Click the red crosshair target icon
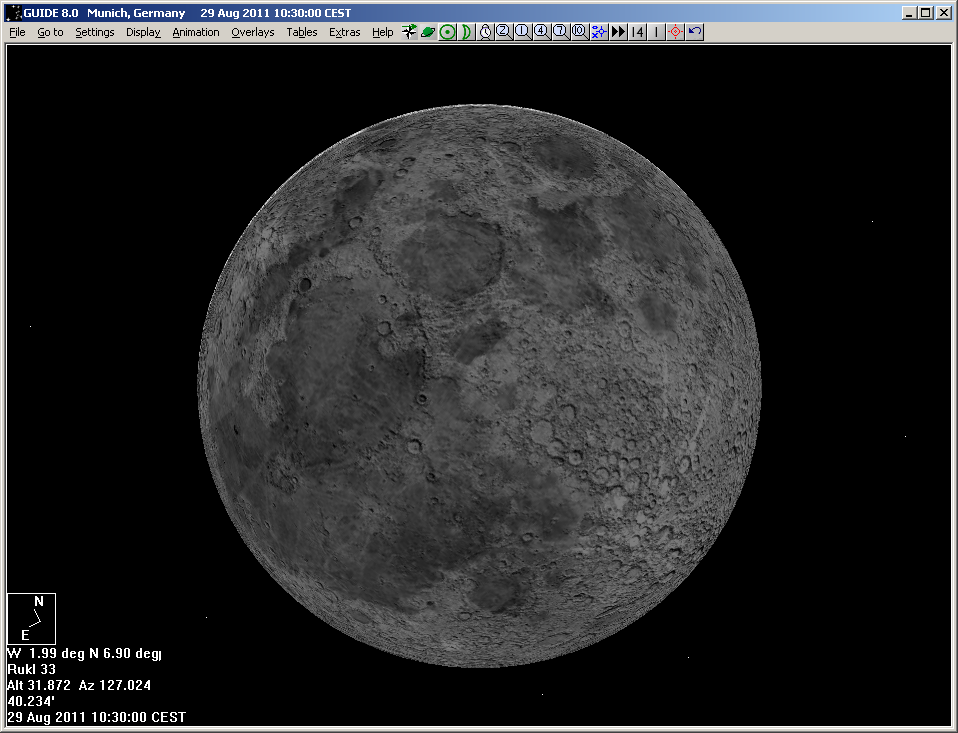Viewport: 958px width, 733px height. (x=675, y=32)
